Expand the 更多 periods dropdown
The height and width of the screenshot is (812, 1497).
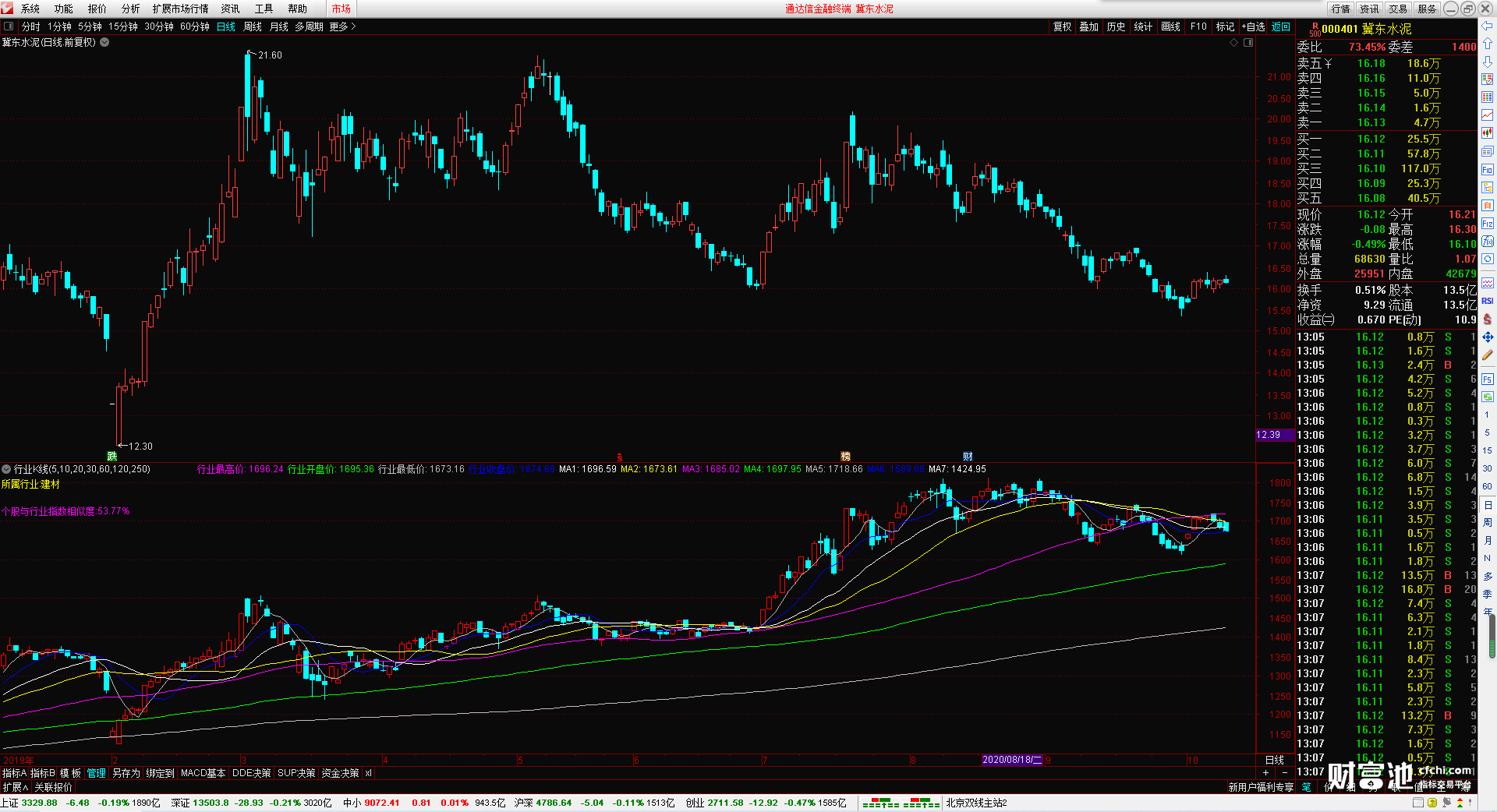click(343, 26)
